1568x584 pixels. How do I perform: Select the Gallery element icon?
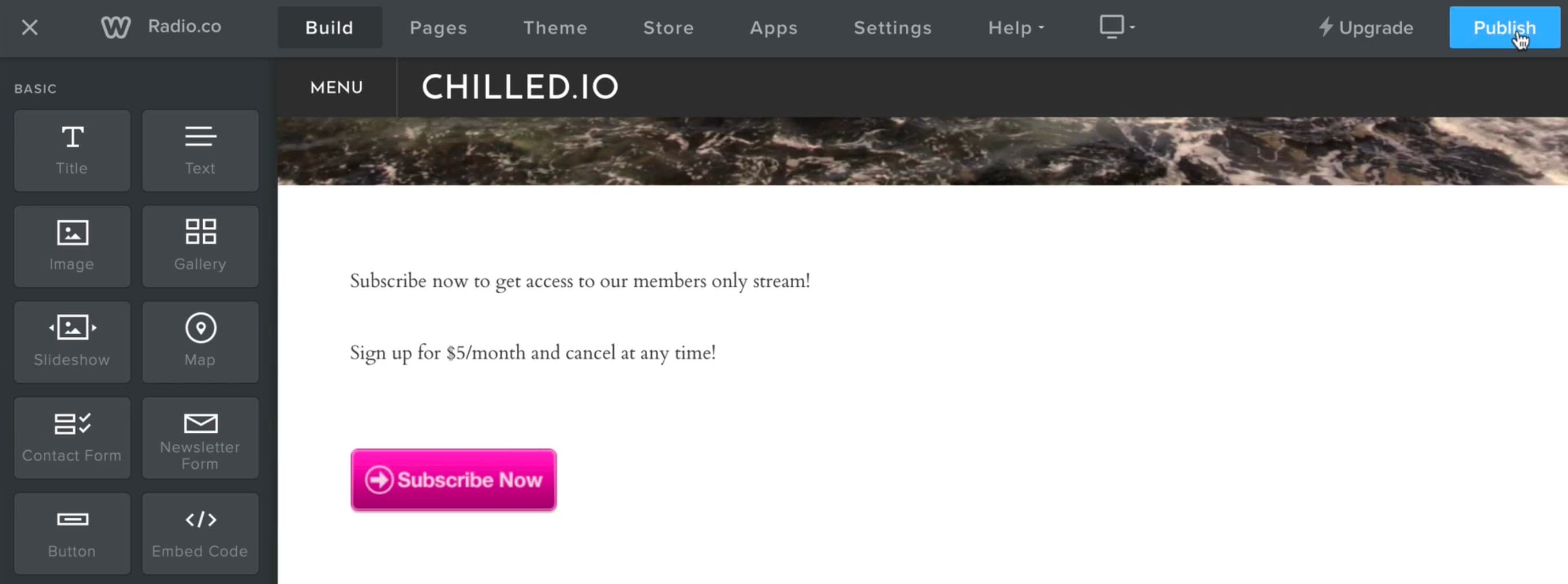pyautogui.click(x=200, y=246)
